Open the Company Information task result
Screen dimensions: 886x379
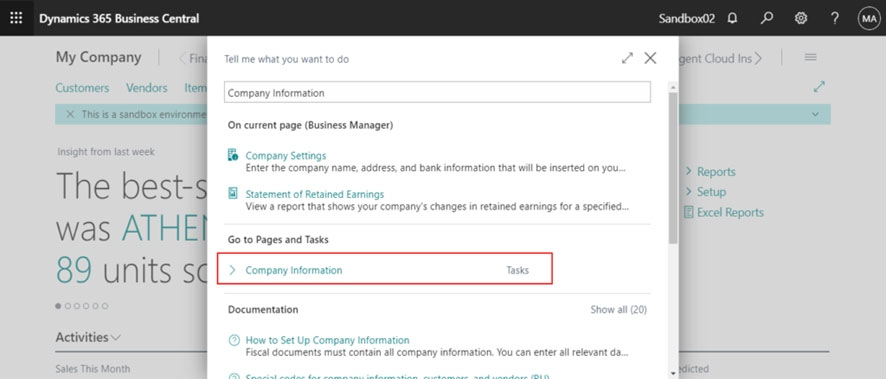click(385, 270)
